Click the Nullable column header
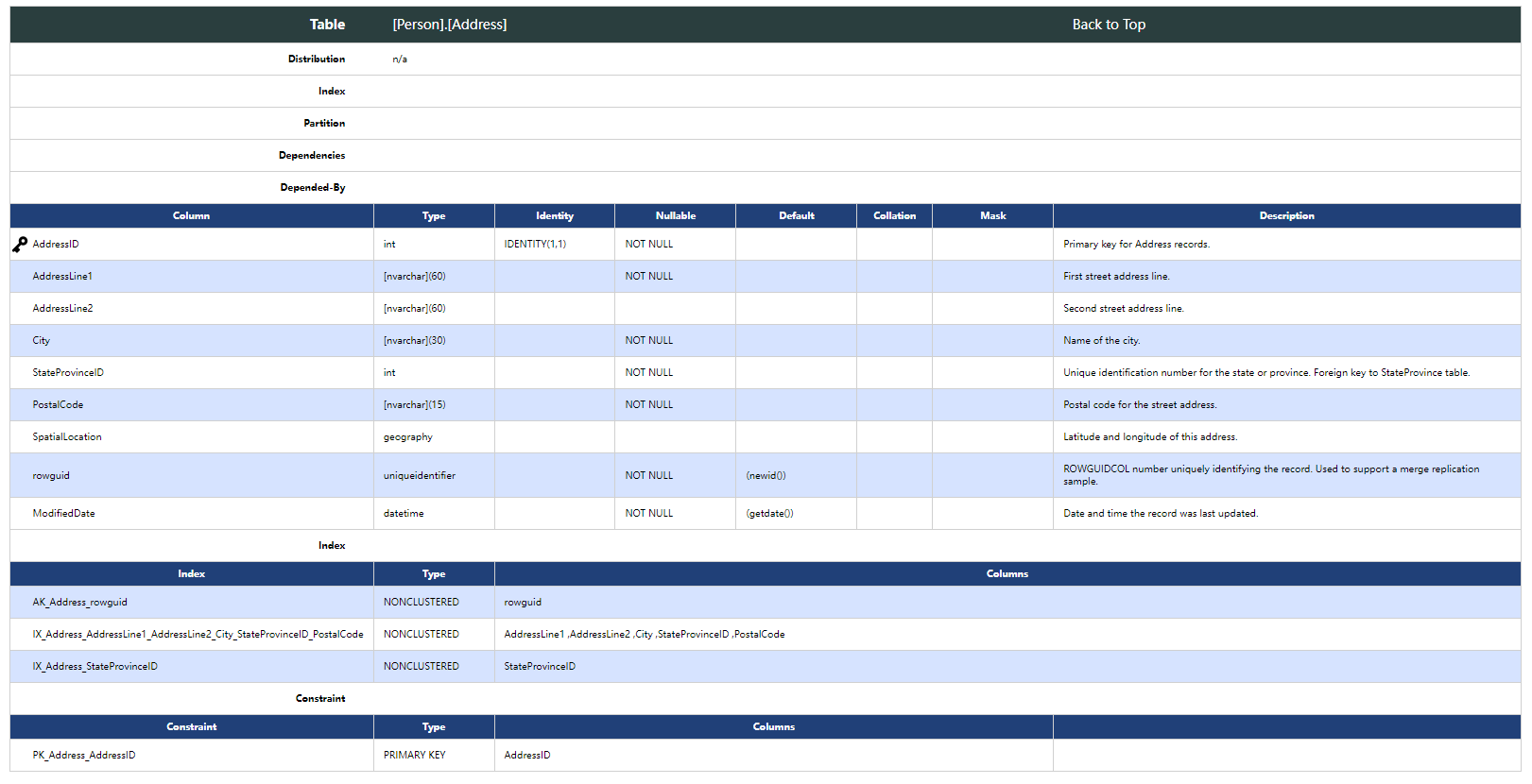Screen dimensions: 1532x784 point(676,216)
